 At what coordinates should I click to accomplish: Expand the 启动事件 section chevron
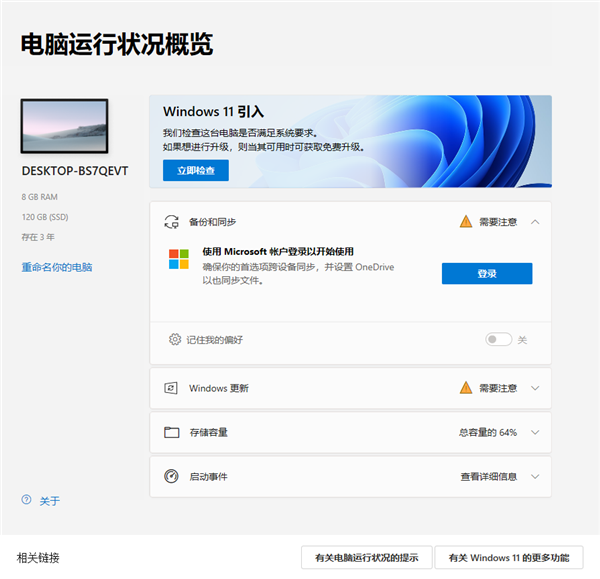coord(535,476)
